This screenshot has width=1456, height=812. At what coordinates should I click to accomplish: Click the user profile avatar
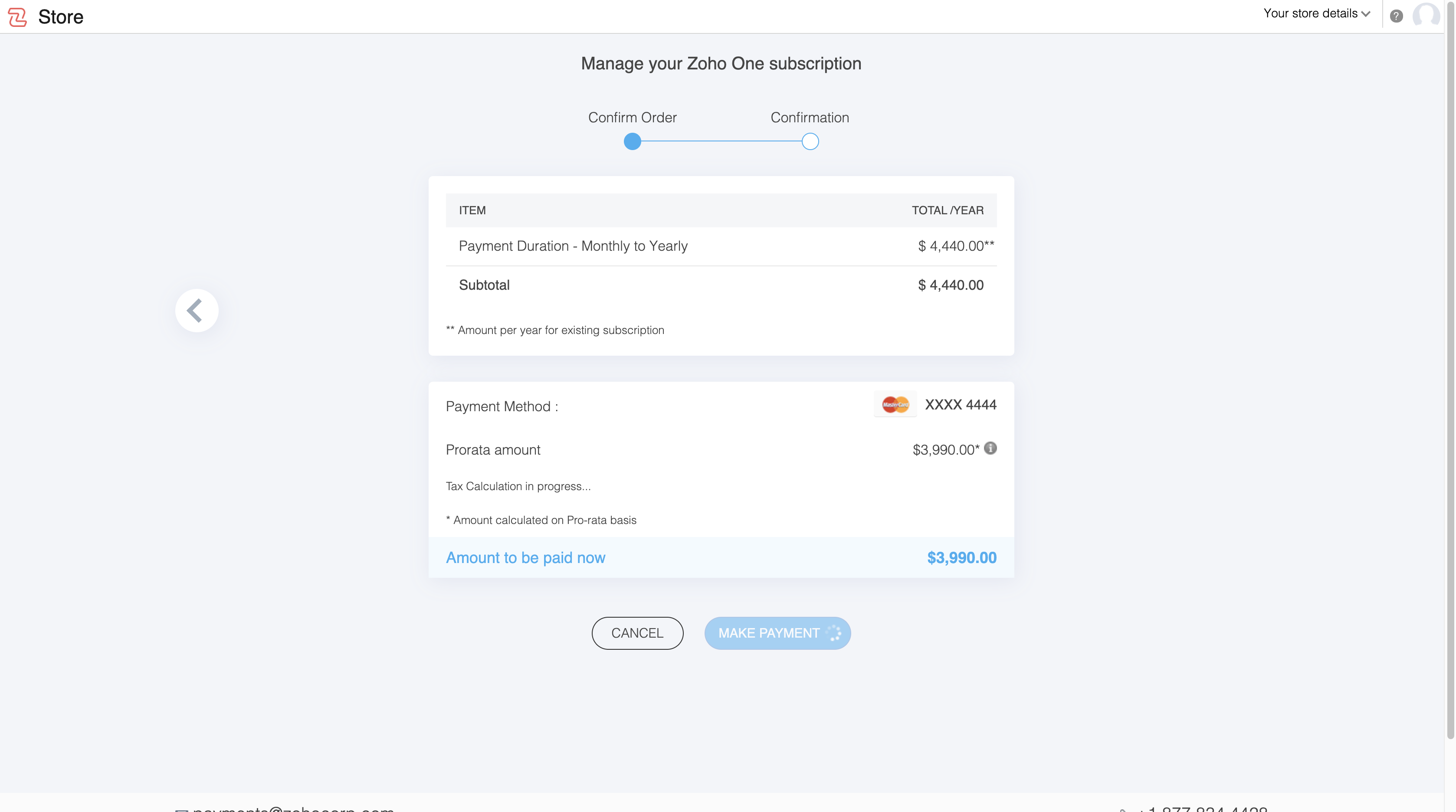pos(1426,15)
